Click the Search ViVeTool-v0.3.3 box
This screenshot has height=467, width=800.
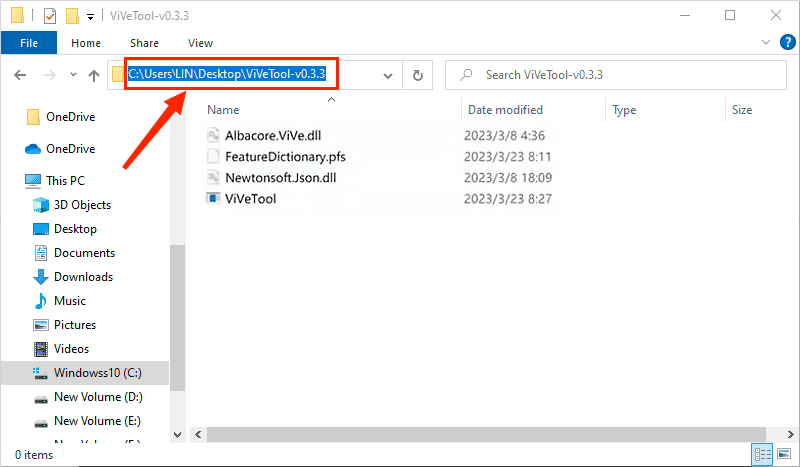click(x=616, y=75)
